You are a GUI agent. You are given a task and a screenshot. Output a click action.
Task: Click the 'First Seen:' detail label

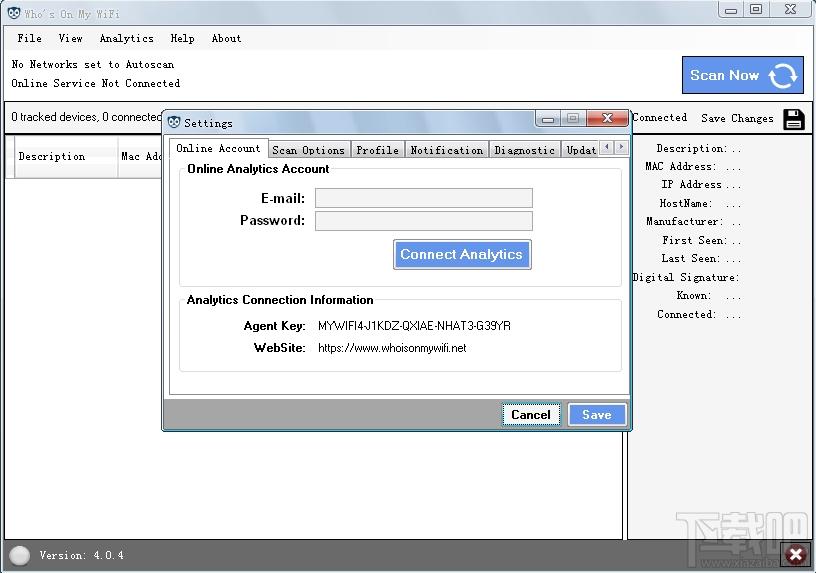click(x=694, y=240)
